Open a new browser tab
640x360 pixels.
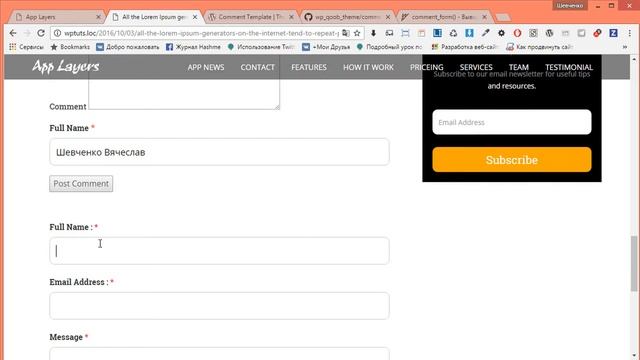pyautogui.click(x=503, y=17)
